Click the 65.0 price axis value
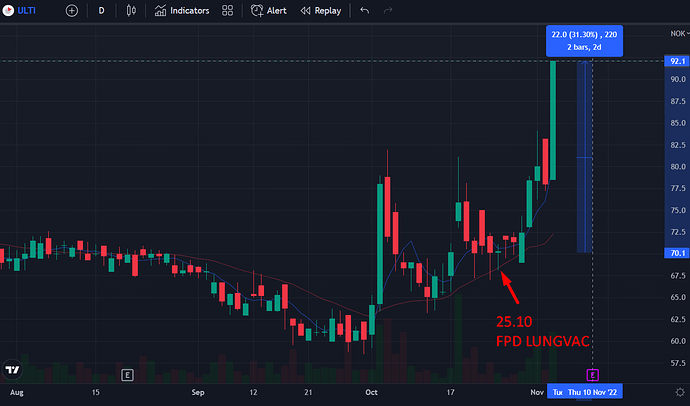The image size is (690, 406). tap(678, 297)
